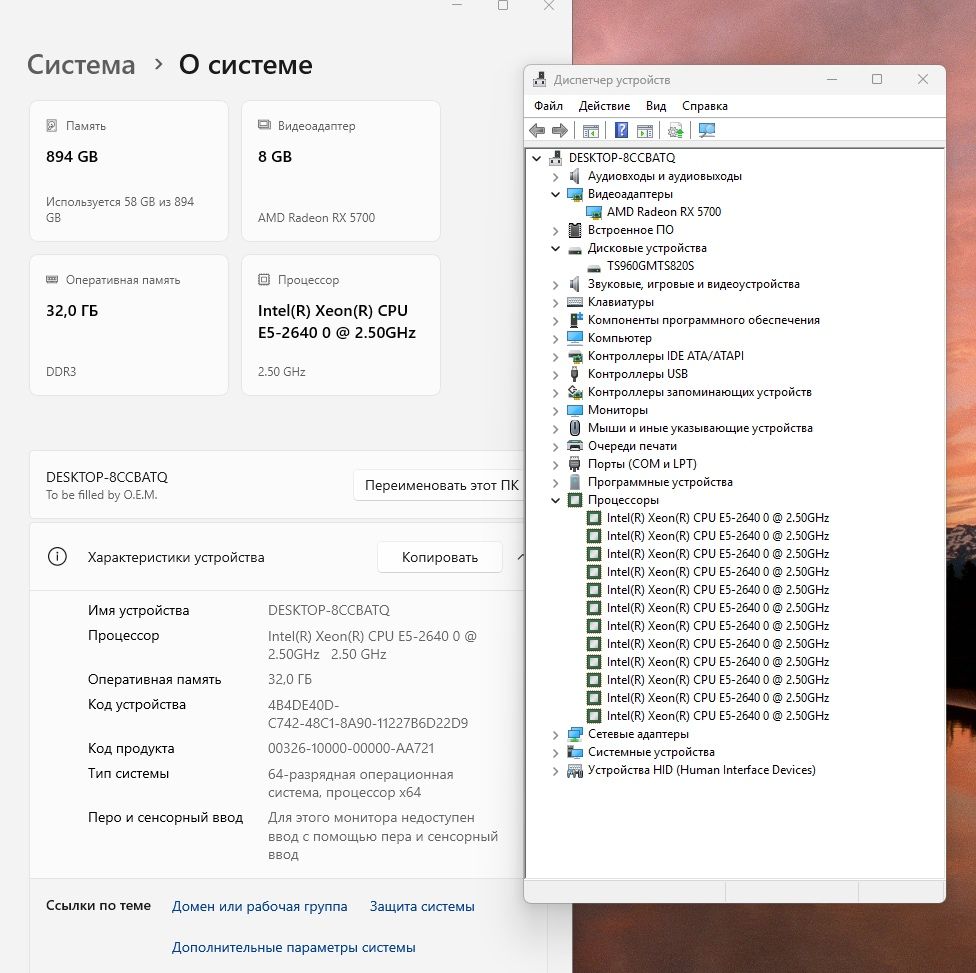Click the Клавиатуры keyboard icon
This screenshot has height=973, width=976.
(575, 302)
